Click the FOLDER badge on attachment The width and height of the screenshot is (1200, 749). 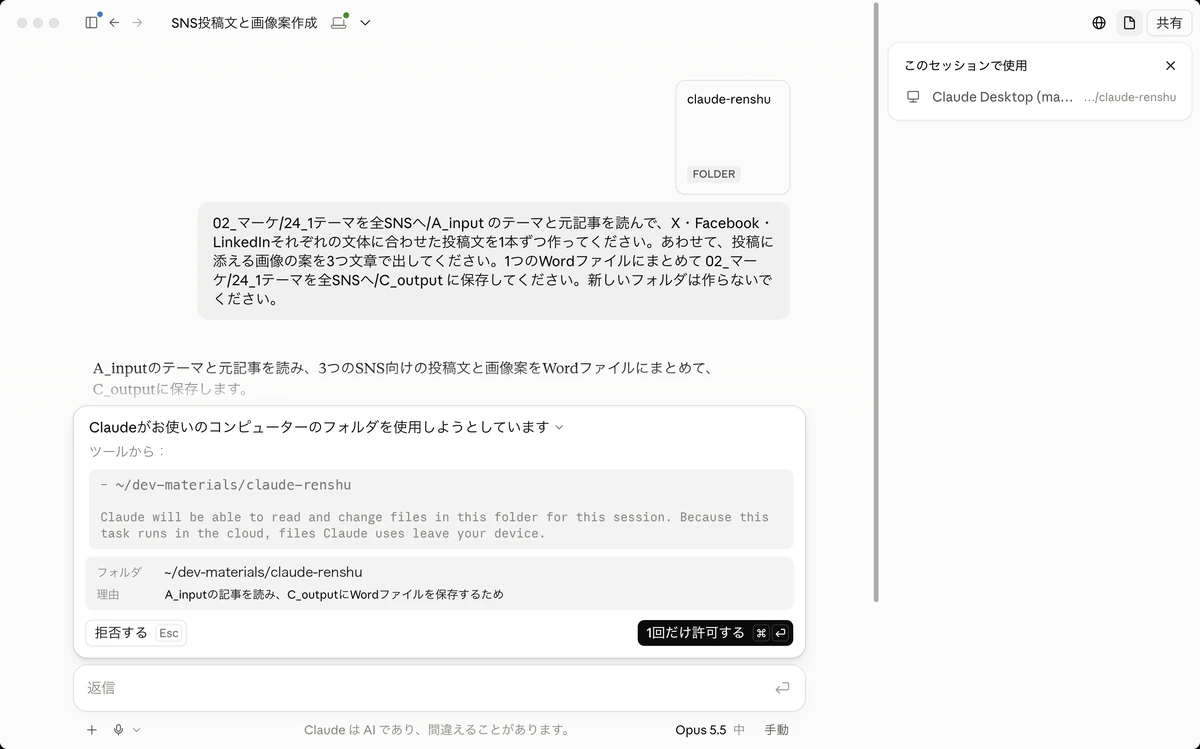(x=713, y=174)
